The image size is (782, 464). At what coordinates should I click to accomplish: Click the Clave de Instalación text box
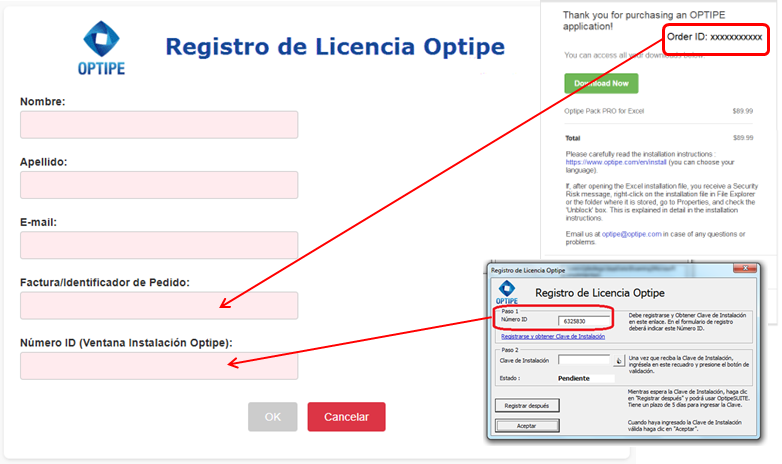click(585, 360)
